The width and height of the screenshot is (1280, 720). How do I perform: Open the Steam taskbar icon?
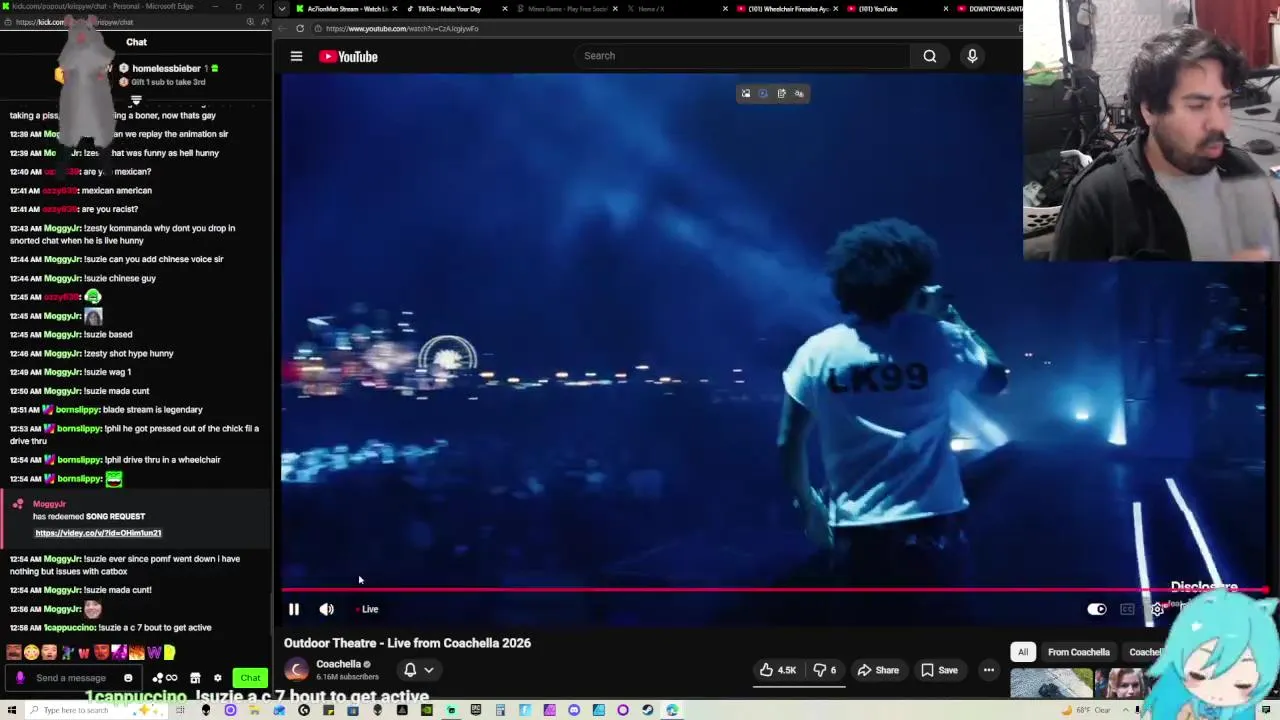tap(648, 710)
